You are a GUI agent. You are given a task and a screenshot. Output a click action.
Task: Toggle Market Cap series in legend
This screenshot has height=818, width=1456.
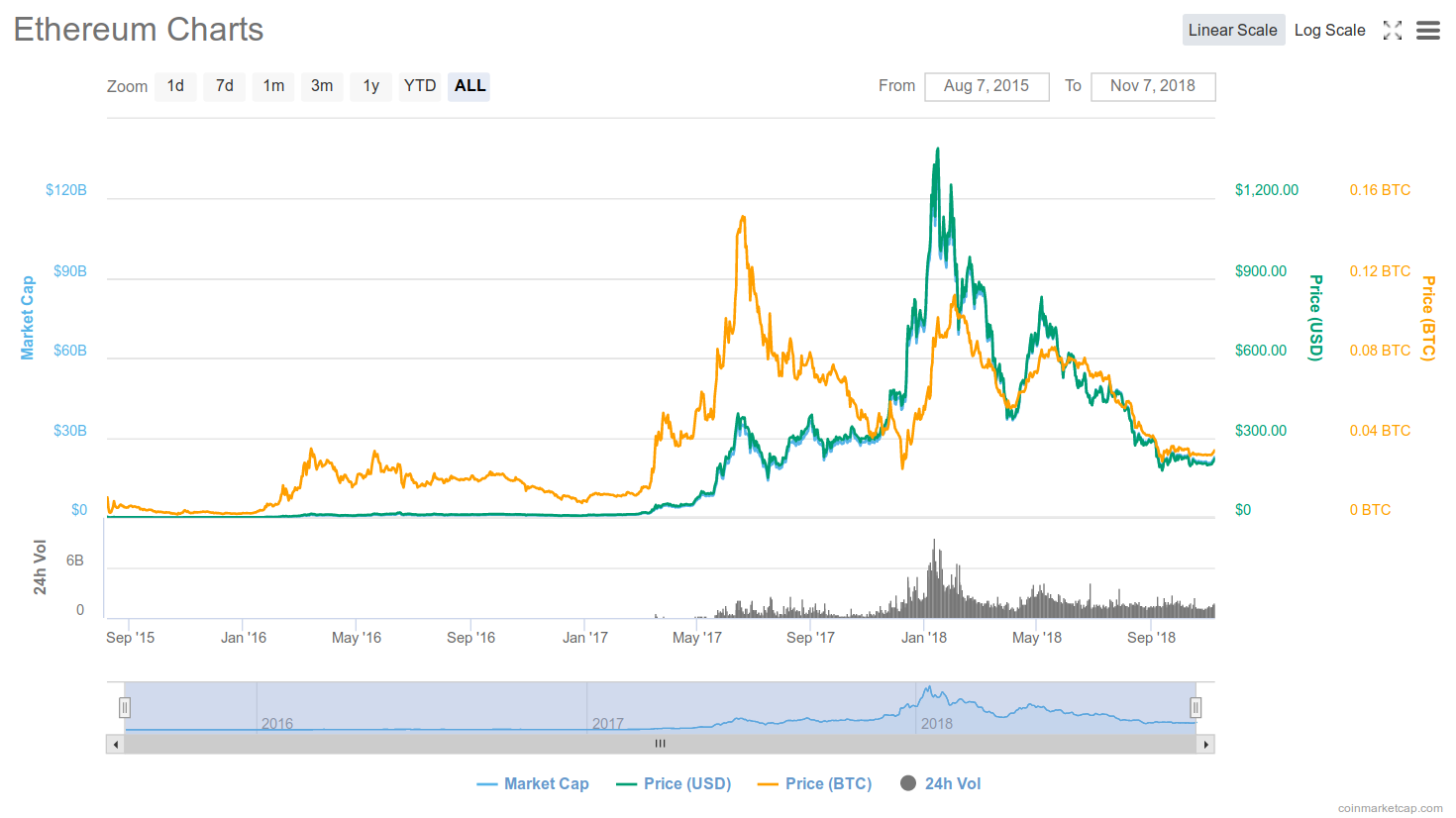pos(533,783)
